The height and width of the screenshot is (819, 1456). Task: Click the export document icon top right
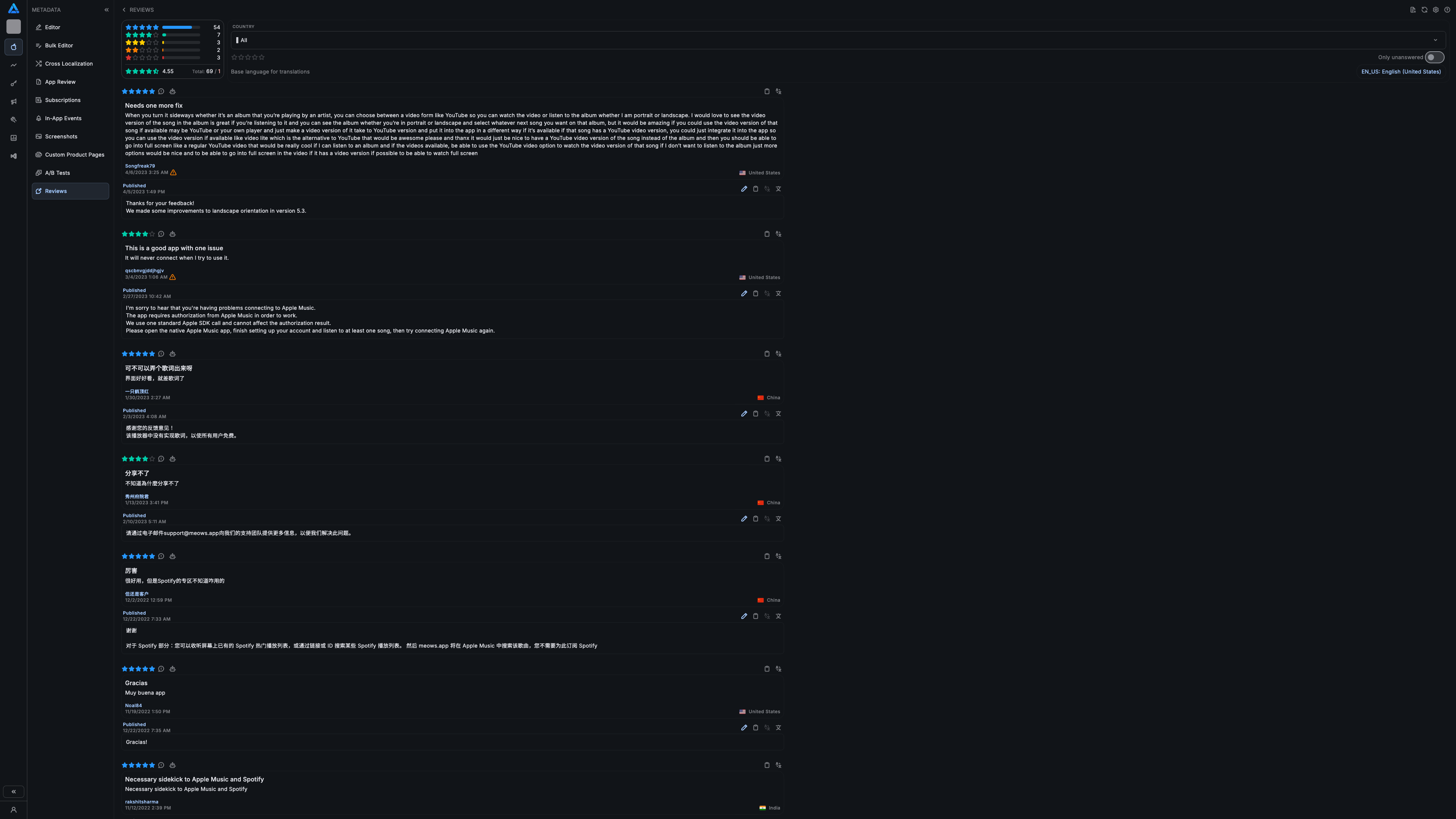(1412, 9)
